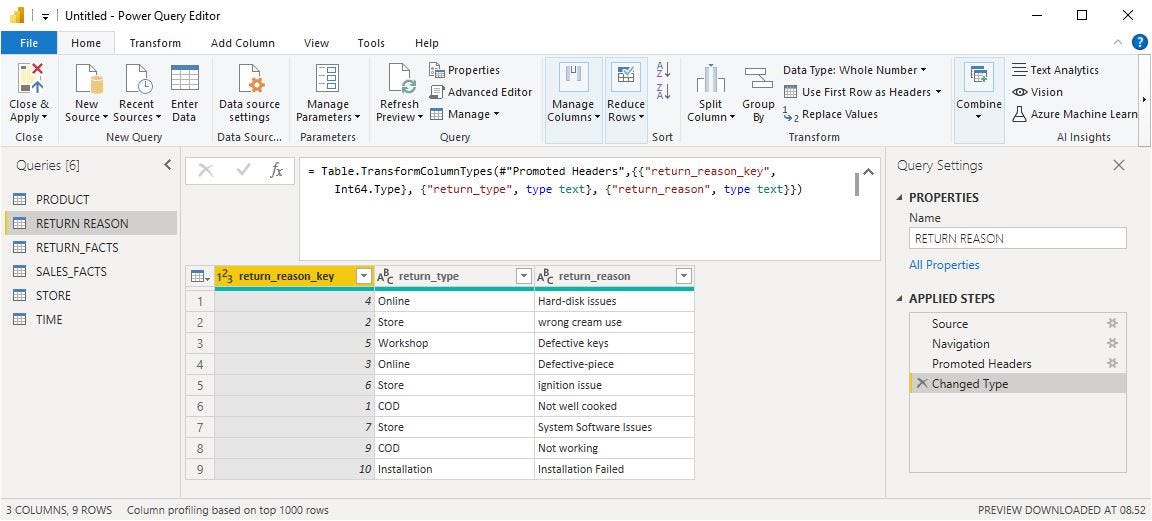Switch to the Help tab
1152x521 pixels.
pos(426,43)
